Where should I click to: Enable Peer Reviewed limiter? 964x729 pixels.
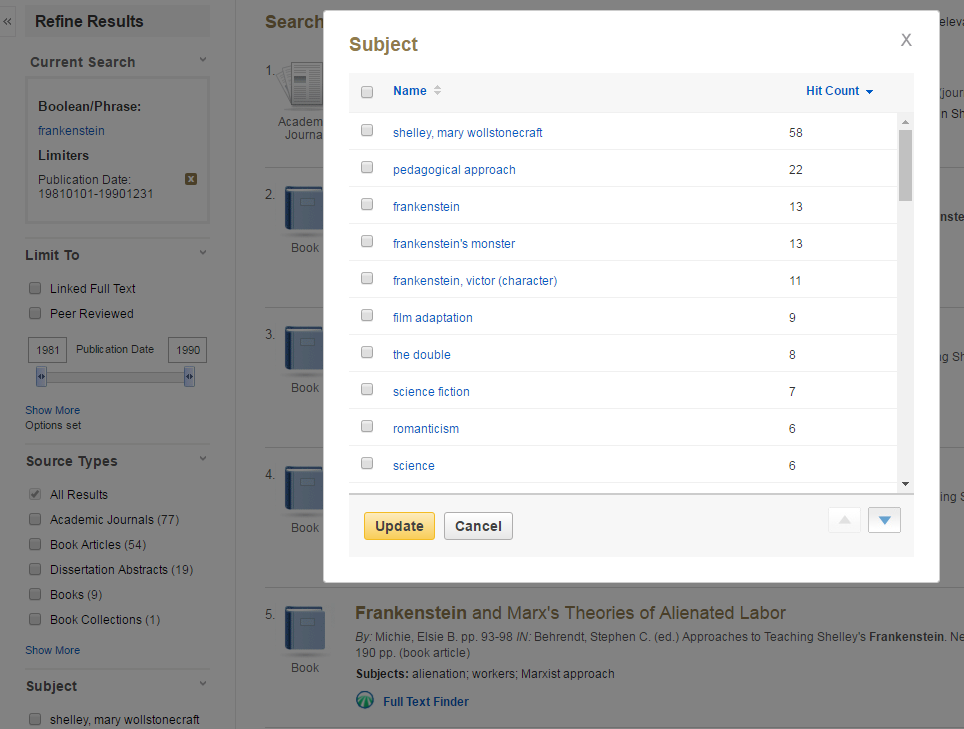click(35, 313)
